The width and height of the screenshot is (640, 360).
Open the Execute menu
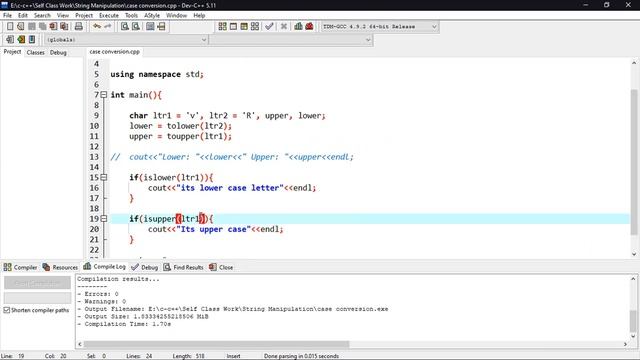(109, 16)
